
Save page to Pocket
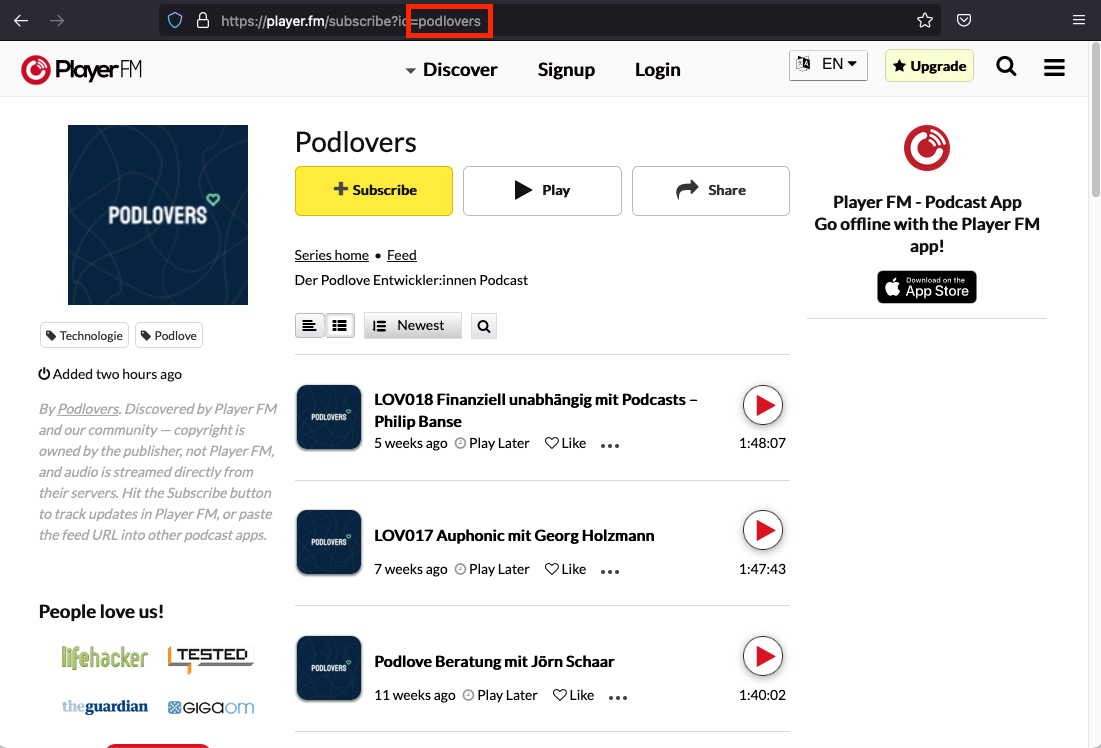pos(964,20)
